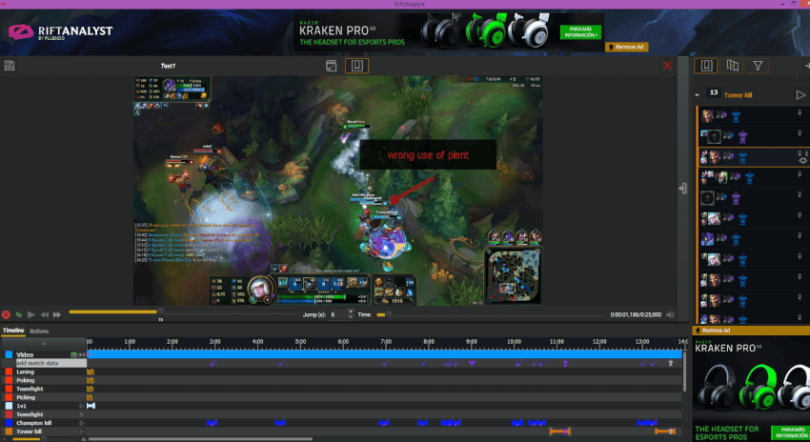Screen dimensions: 810x442
Task: Click the green pencil drawing tool
Action: pyautogui.click(x=19, y=314)
